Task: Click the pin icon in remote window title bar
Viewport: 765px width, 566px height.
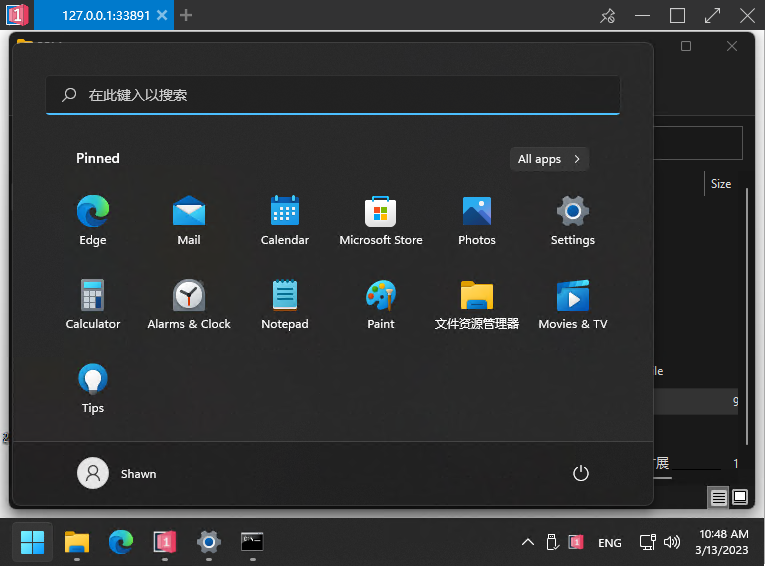Action: (607, 16)
